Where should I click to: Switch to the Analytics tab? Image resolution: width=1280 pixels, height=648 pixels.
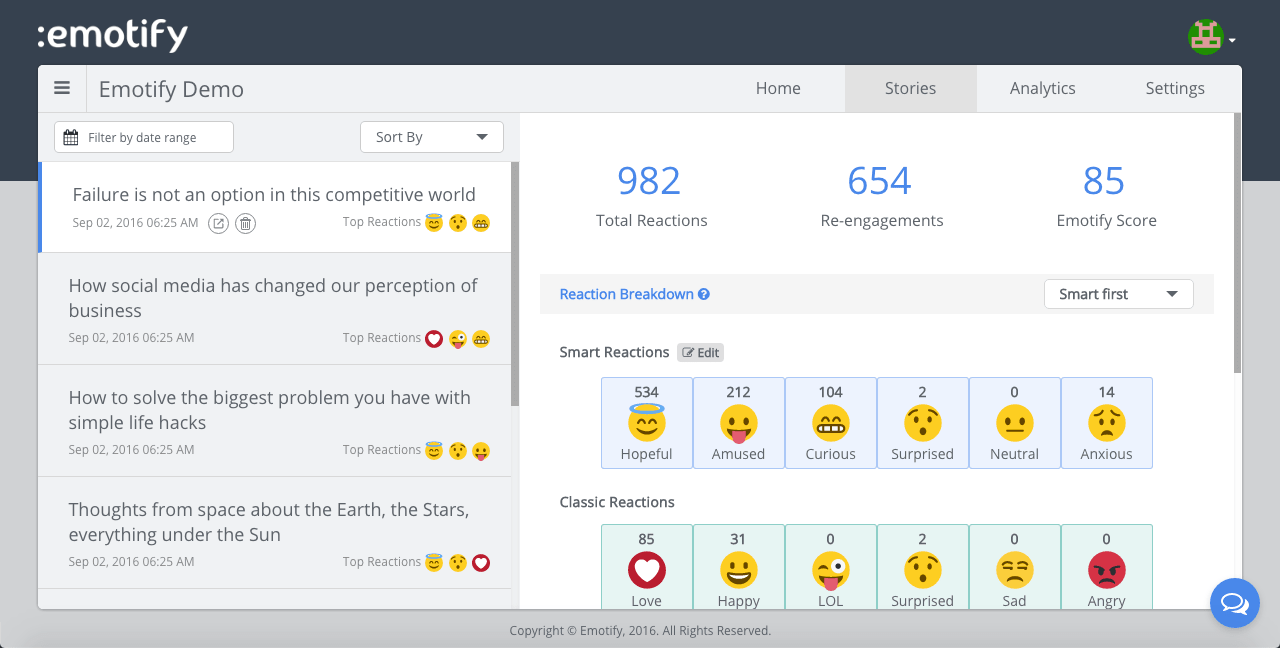[1042, 88]
